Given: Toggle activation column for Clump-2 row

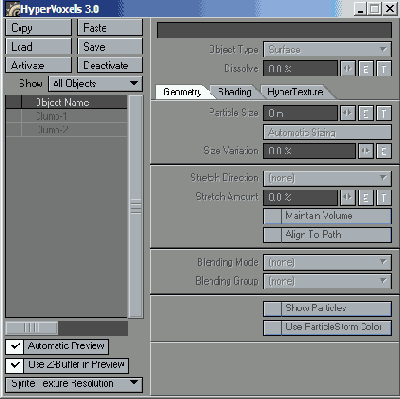Looking at the screenshot, I should coord(14,130).
